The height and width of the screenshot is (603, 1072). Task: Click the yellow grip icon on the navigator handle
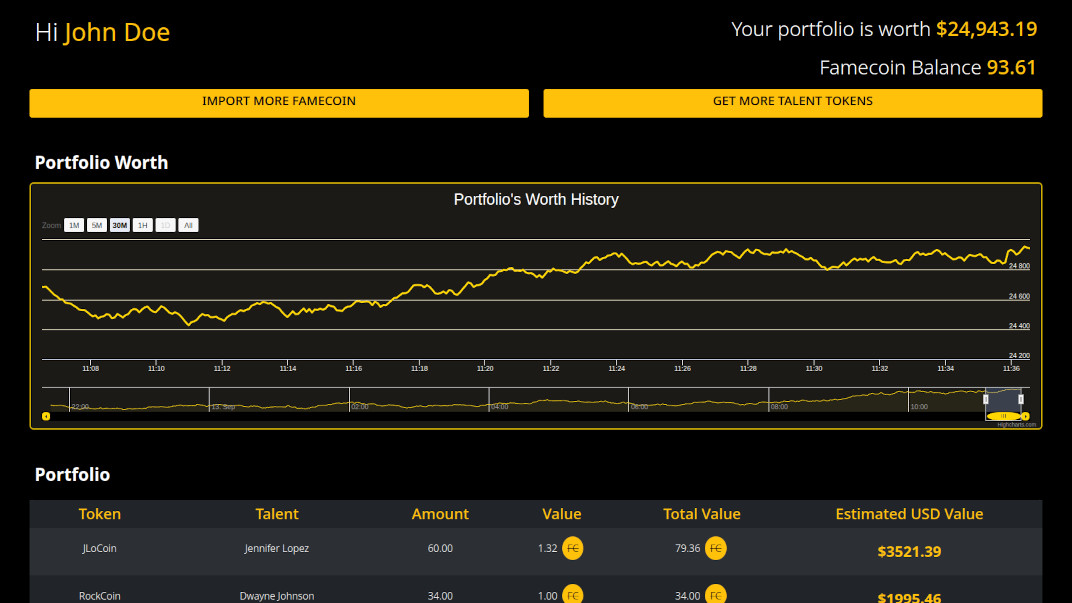[1003, 416]
